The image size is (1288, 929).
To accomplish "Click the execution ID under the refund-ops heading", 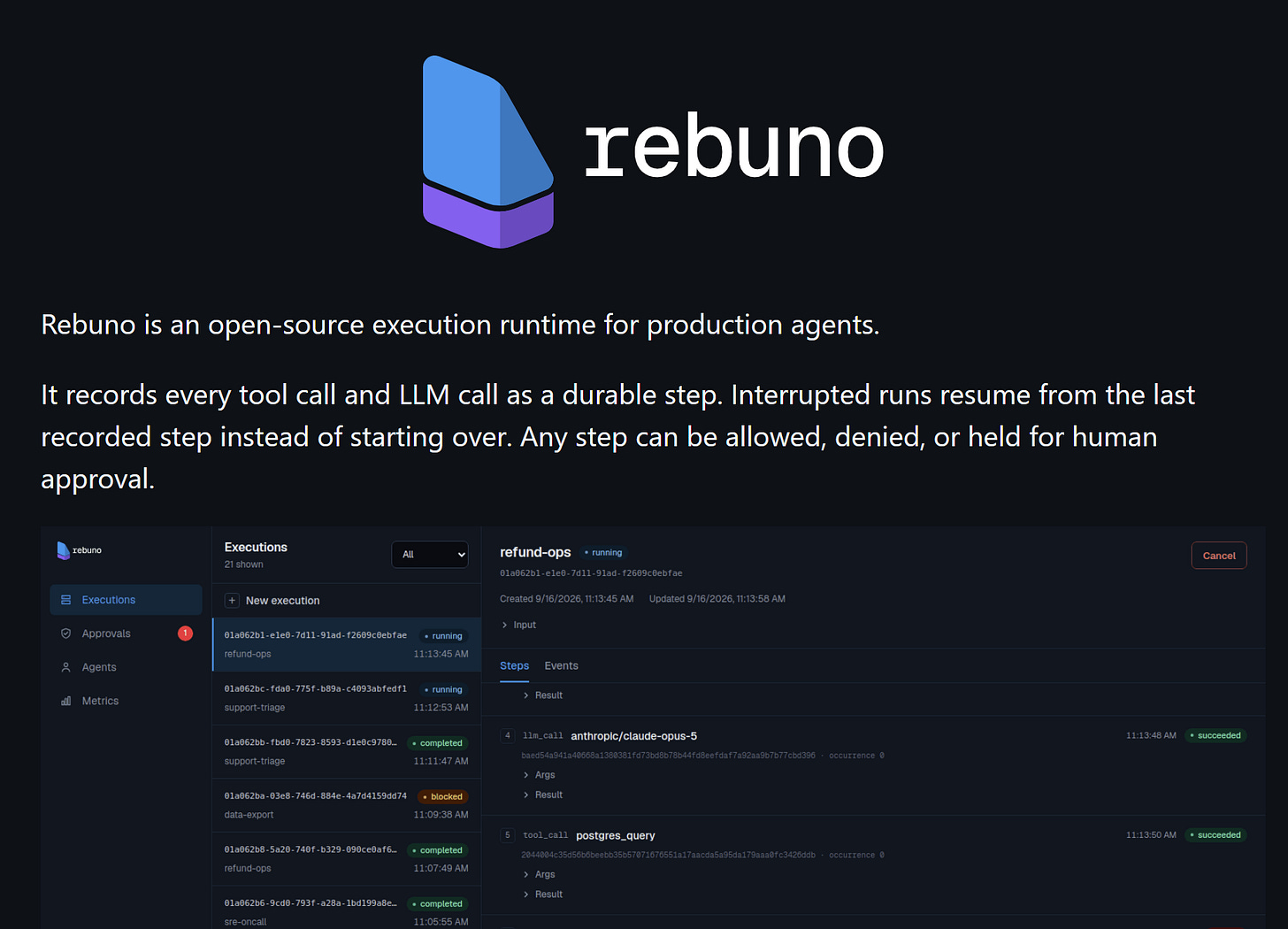I will click(591, 573).
